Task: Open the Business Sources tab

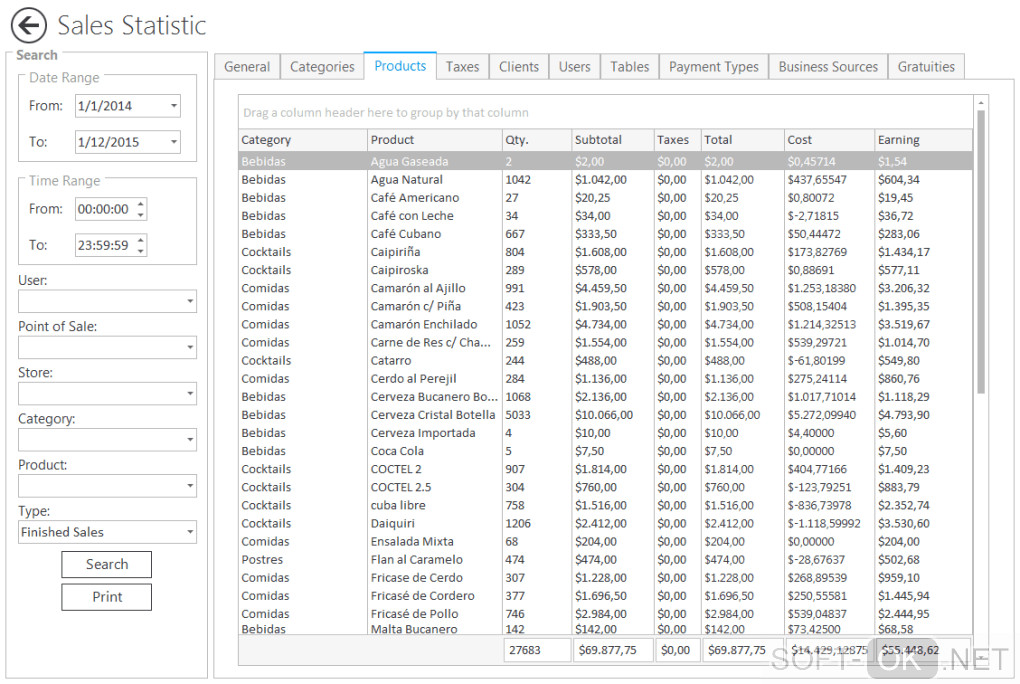Action: (x=828, y=67)
